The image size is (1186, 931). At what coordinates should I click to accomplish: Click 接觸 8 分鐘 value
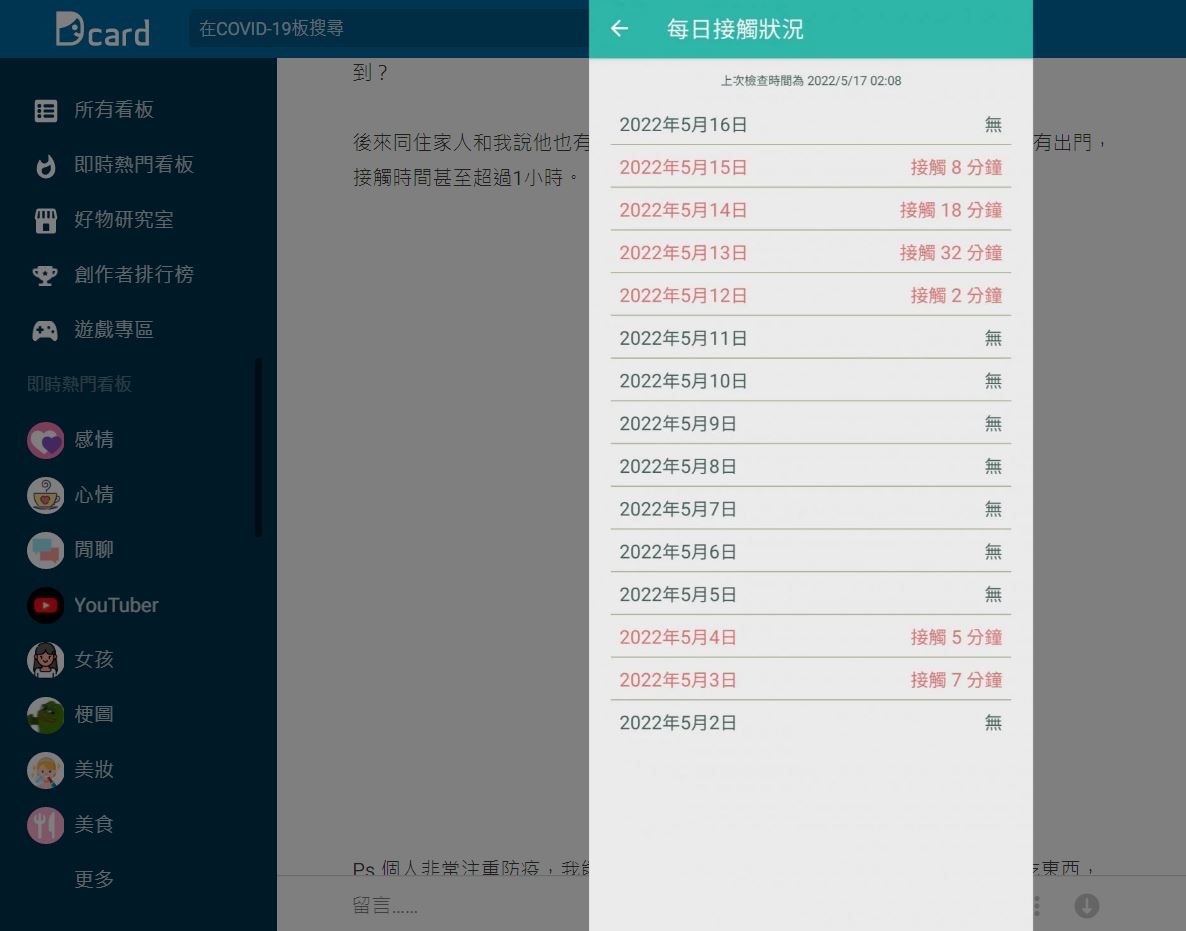point(956,167)
